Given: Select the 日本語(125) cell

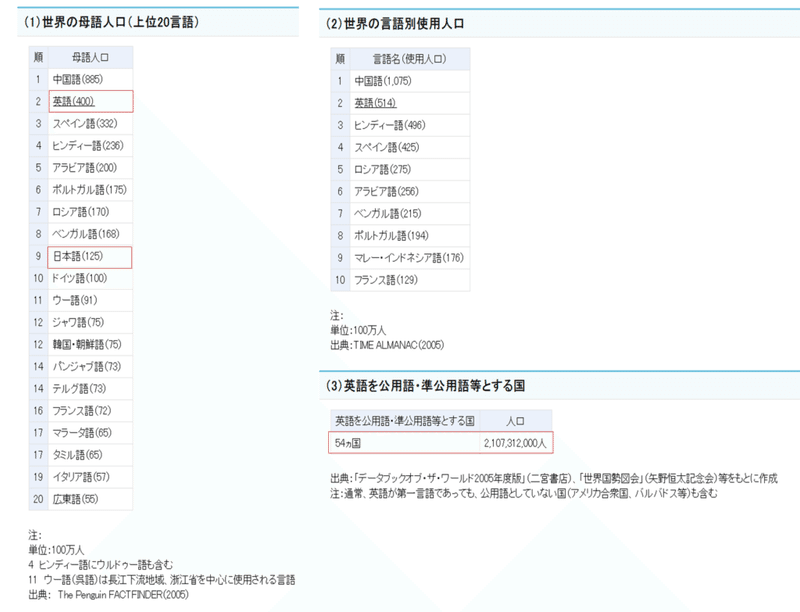Looking at the screenshot, I should pos(90,258).
